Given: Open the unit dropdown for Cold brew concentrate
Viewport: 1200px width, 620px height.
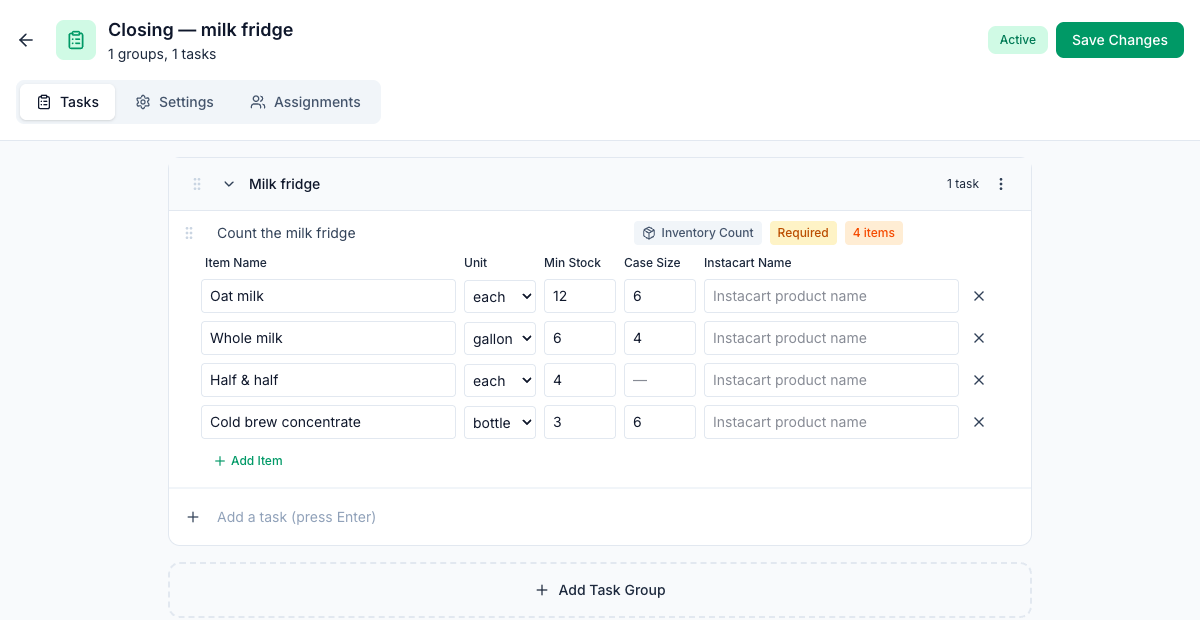Looking at the screenshot, I should coord(500,422).
